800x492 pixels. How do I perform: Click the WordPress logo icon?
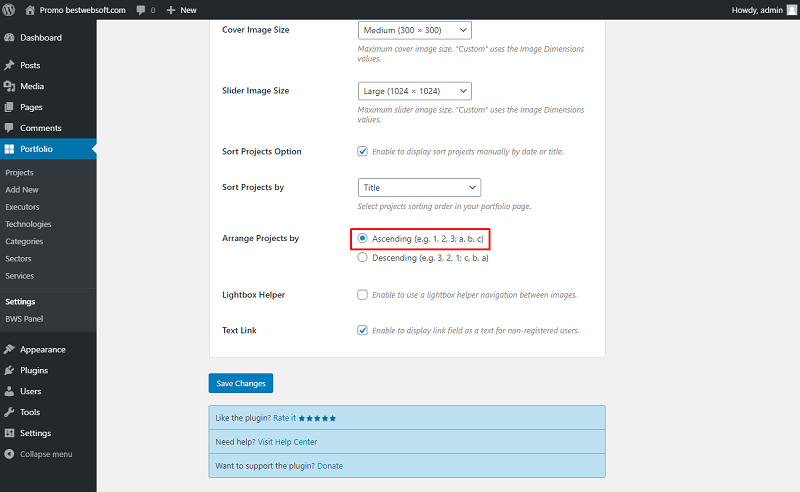[x=9, y=10]
